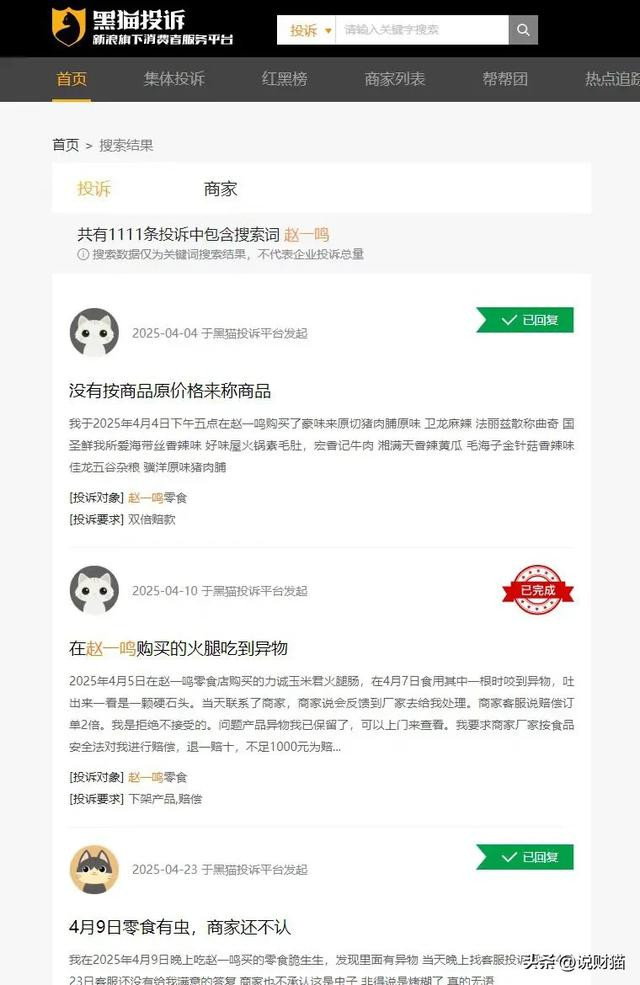Open complaint about 火腿吃到异物
Viewport: 640px width, 985px height.
[x=178, y=648]
